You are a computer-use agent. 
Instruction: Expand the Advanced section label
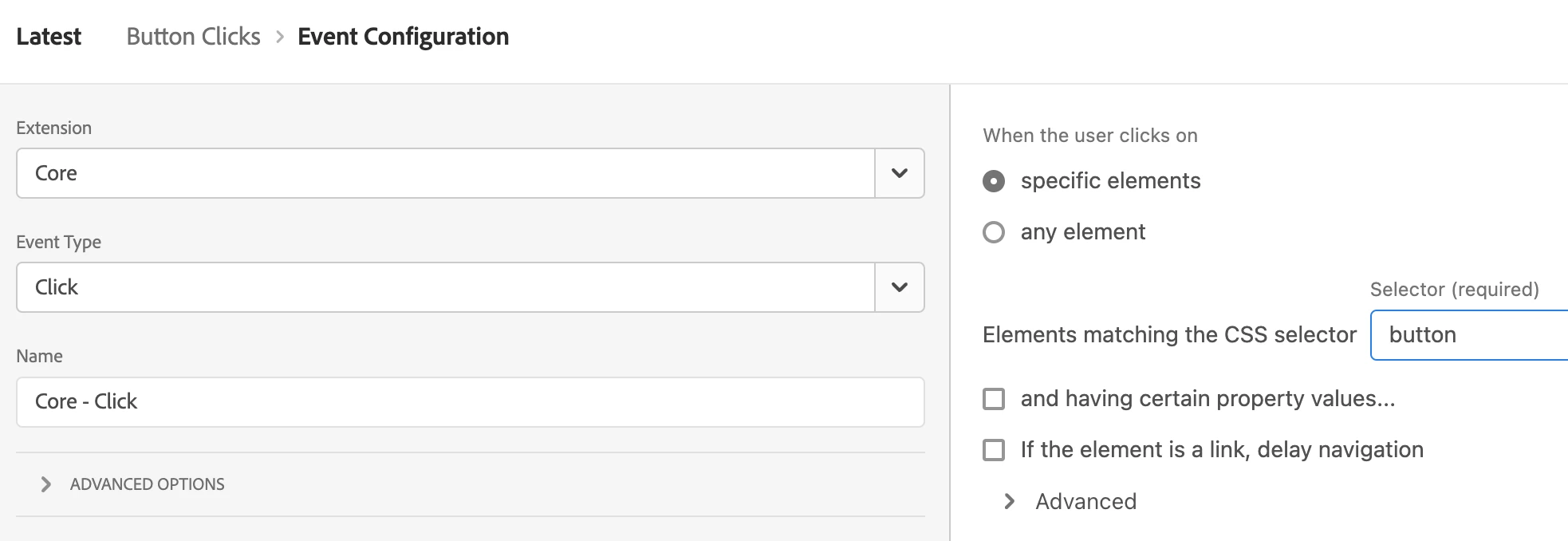coord(1085,501)
